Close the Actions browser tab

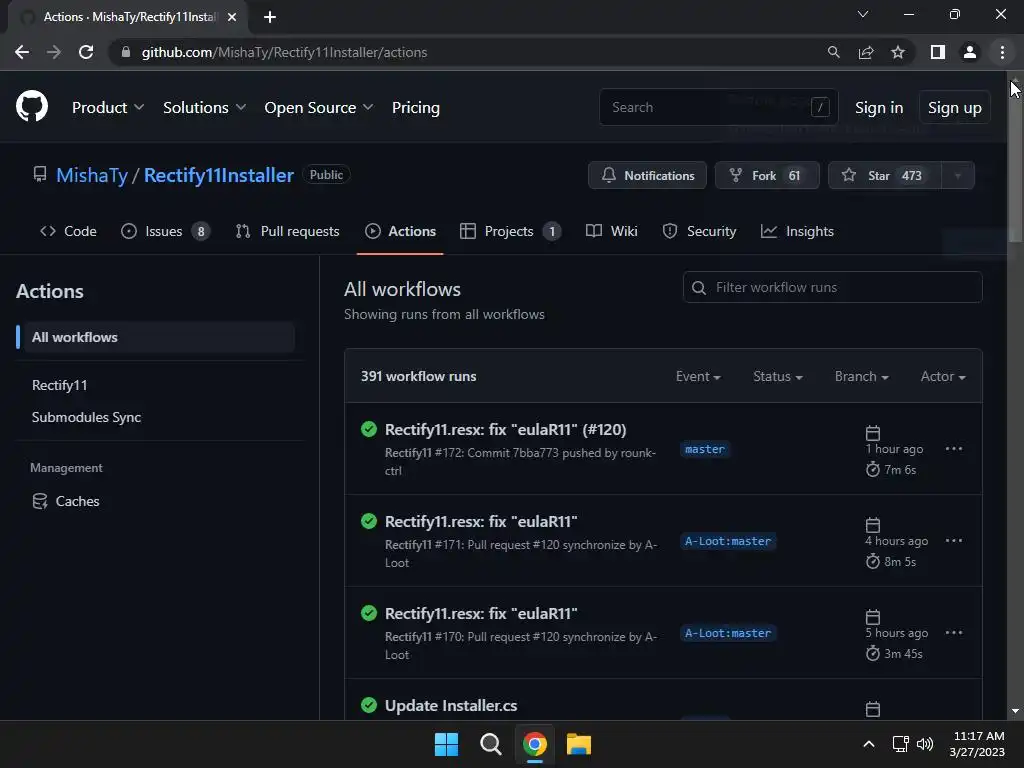tap(232, 17)
